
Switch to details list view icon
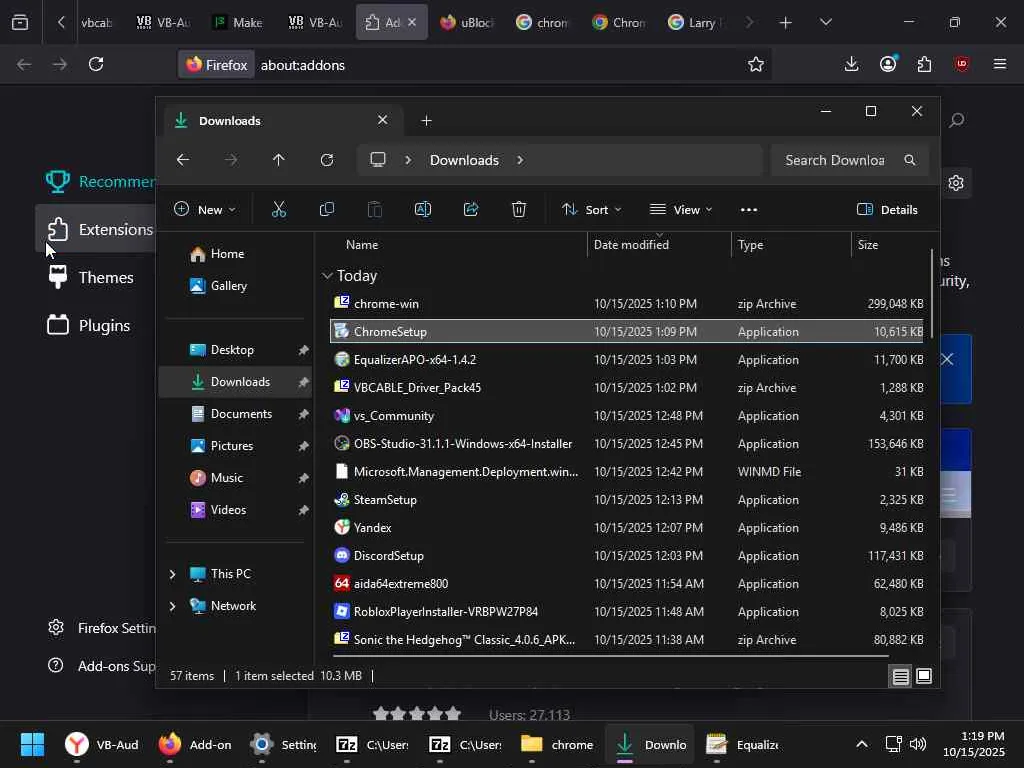901,677
